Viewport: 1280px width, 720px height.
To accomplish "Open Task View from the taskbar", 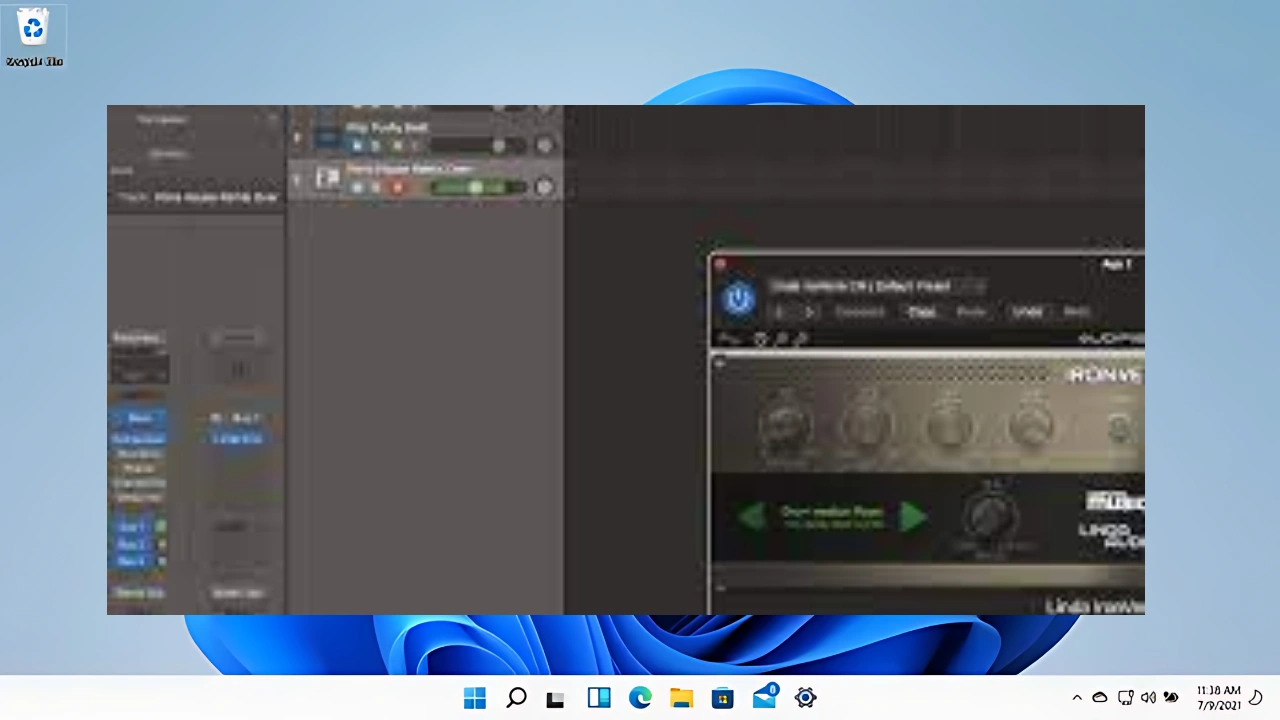I will pos(557,698).
